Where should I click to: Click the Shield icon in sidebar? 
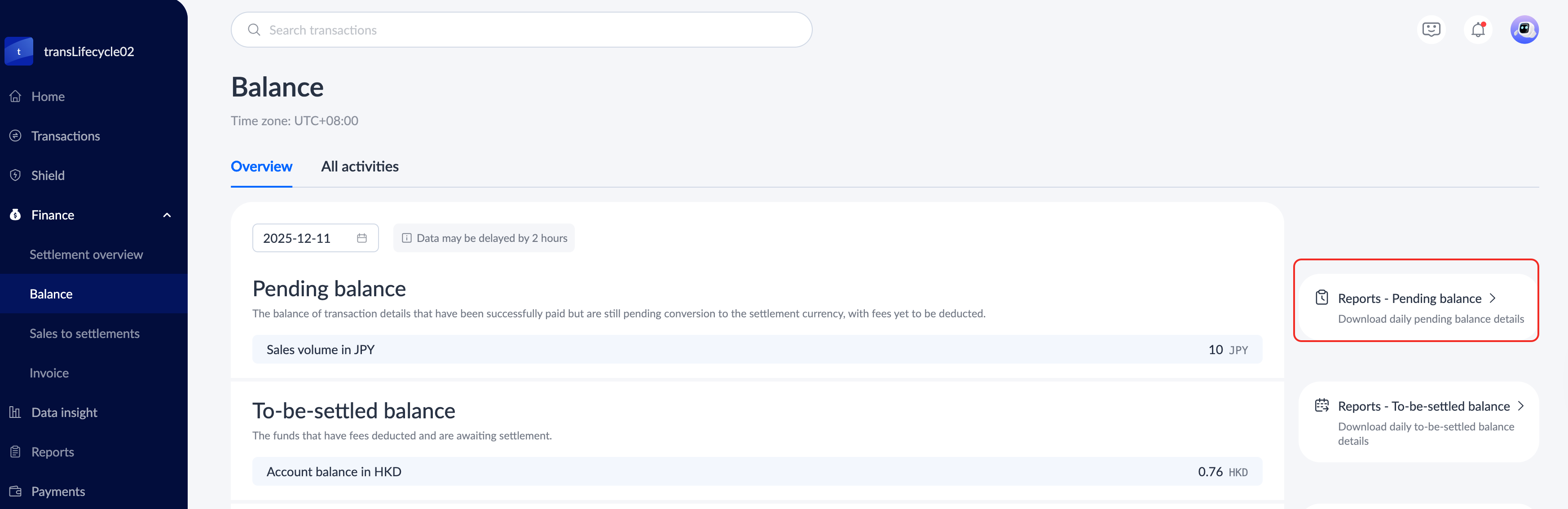click(15, 175)
